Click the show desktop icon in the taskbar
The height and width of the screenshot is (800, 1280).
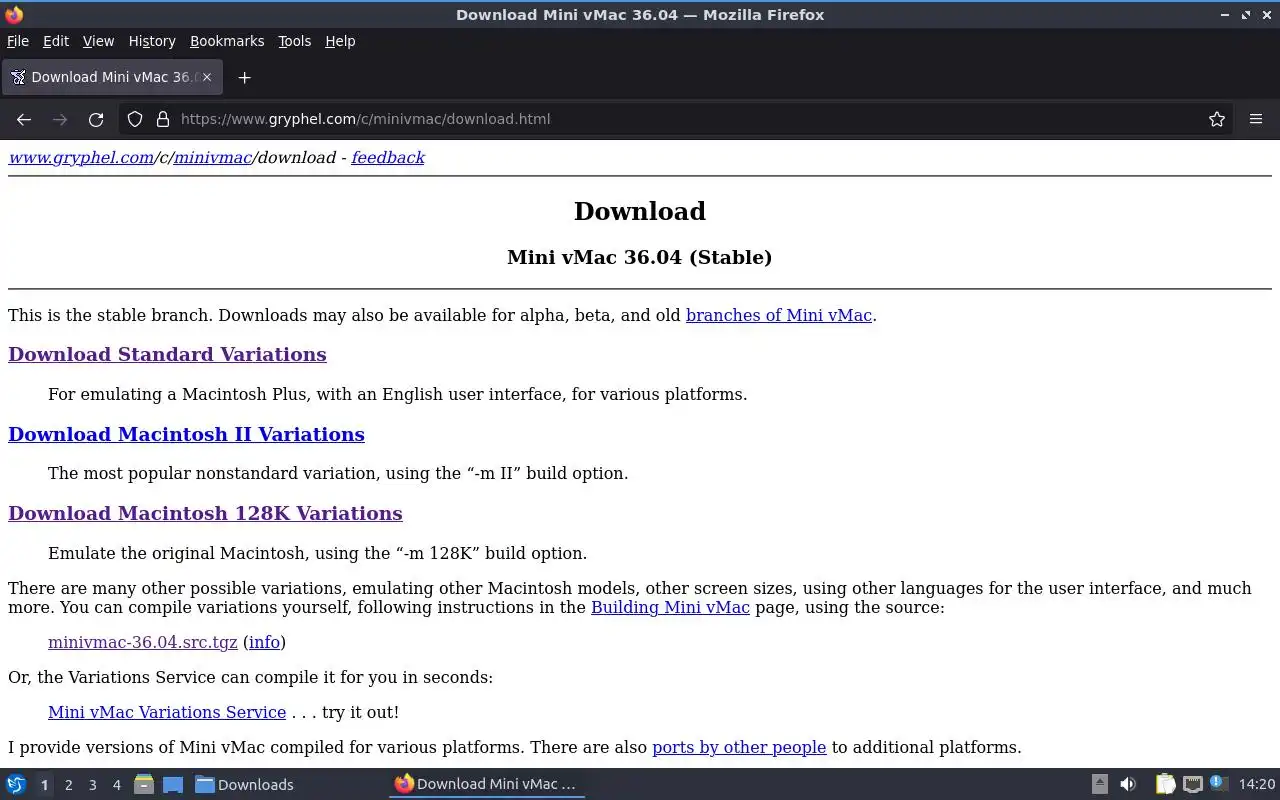(x=173, y=784)
